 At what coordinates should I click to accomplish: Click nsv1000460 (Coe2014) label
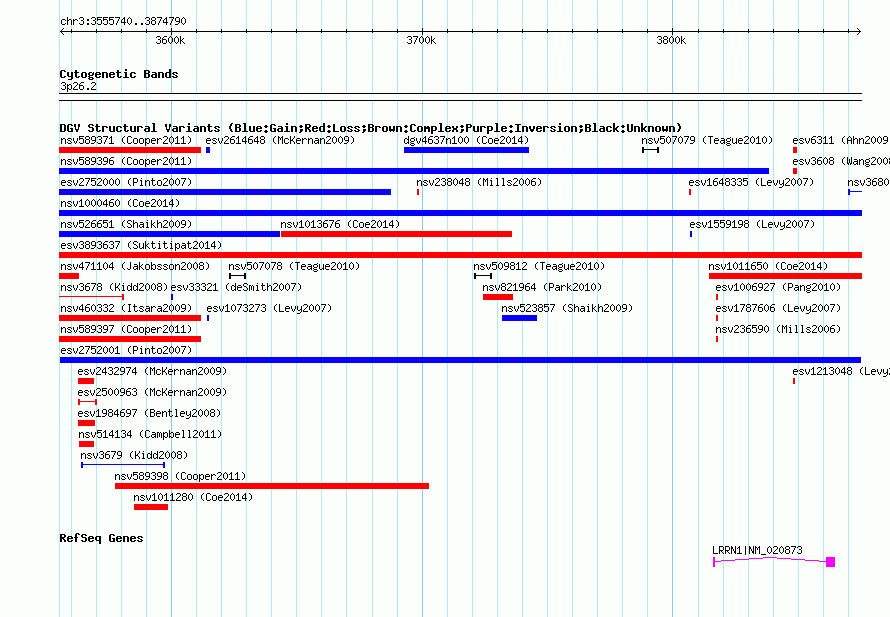pyautogui.click(x=120, y=203)
